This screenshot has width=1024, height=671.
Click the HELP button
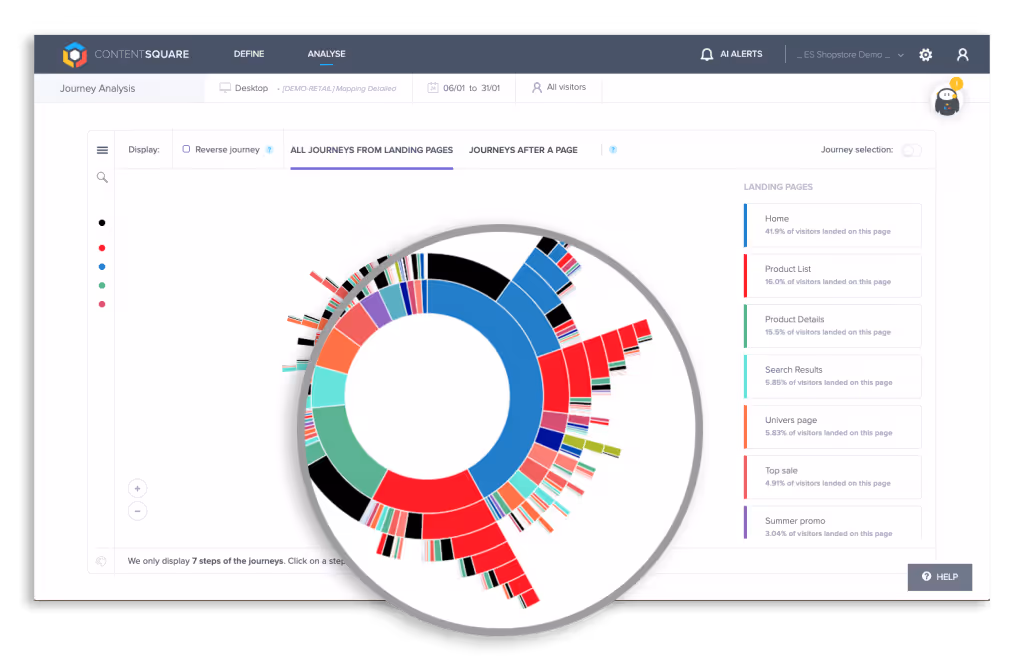coord(940,577)
